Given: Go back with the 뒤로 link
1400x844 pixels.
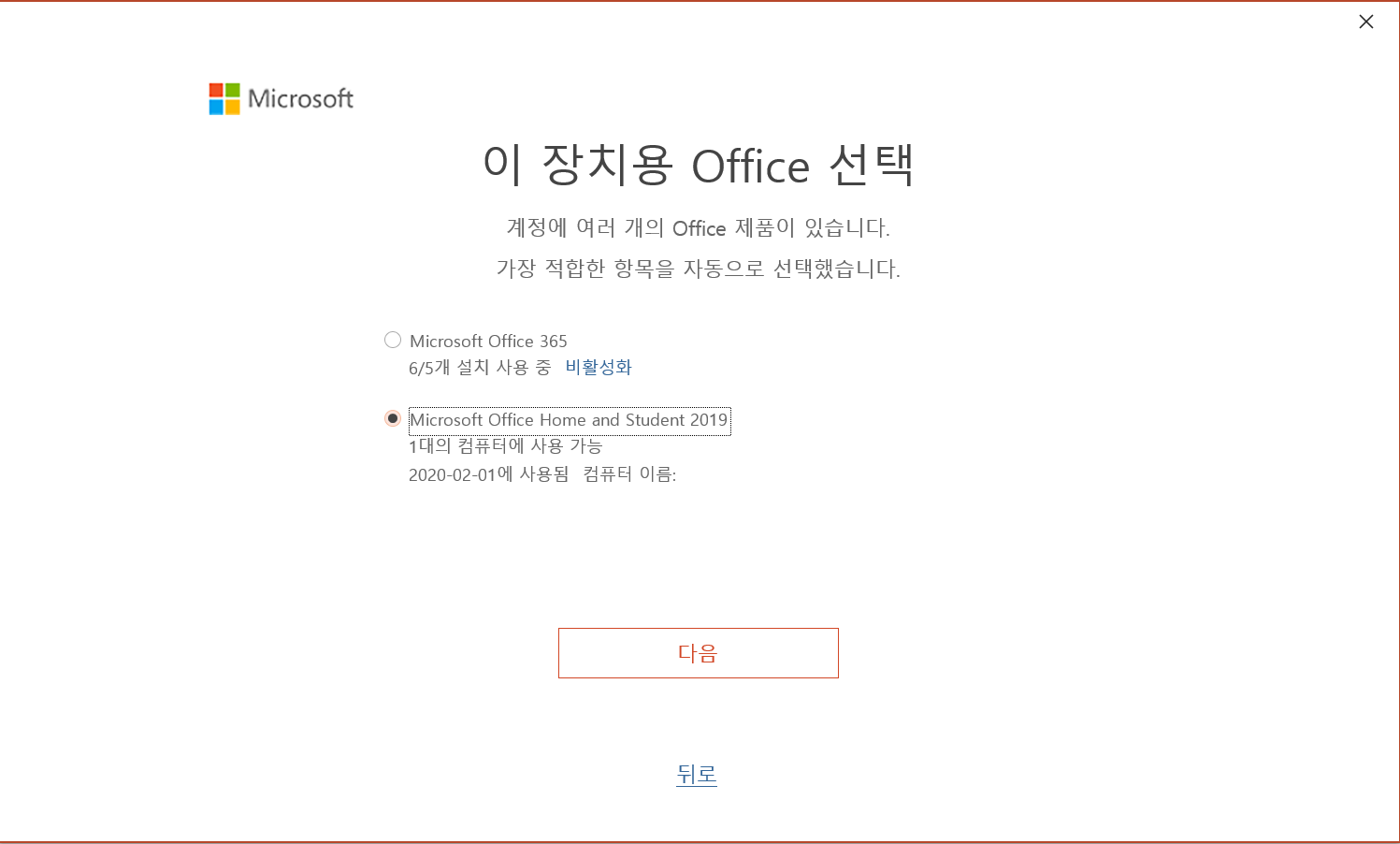Looking at the screenshot, I should click(x=697, y=774).
